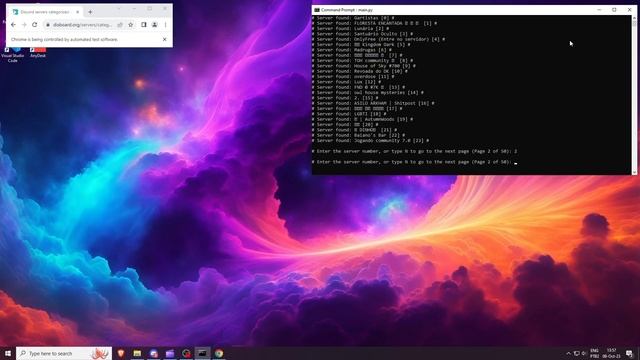
Task: Go back in the Chrome window
Action: [x=13, y=25]
